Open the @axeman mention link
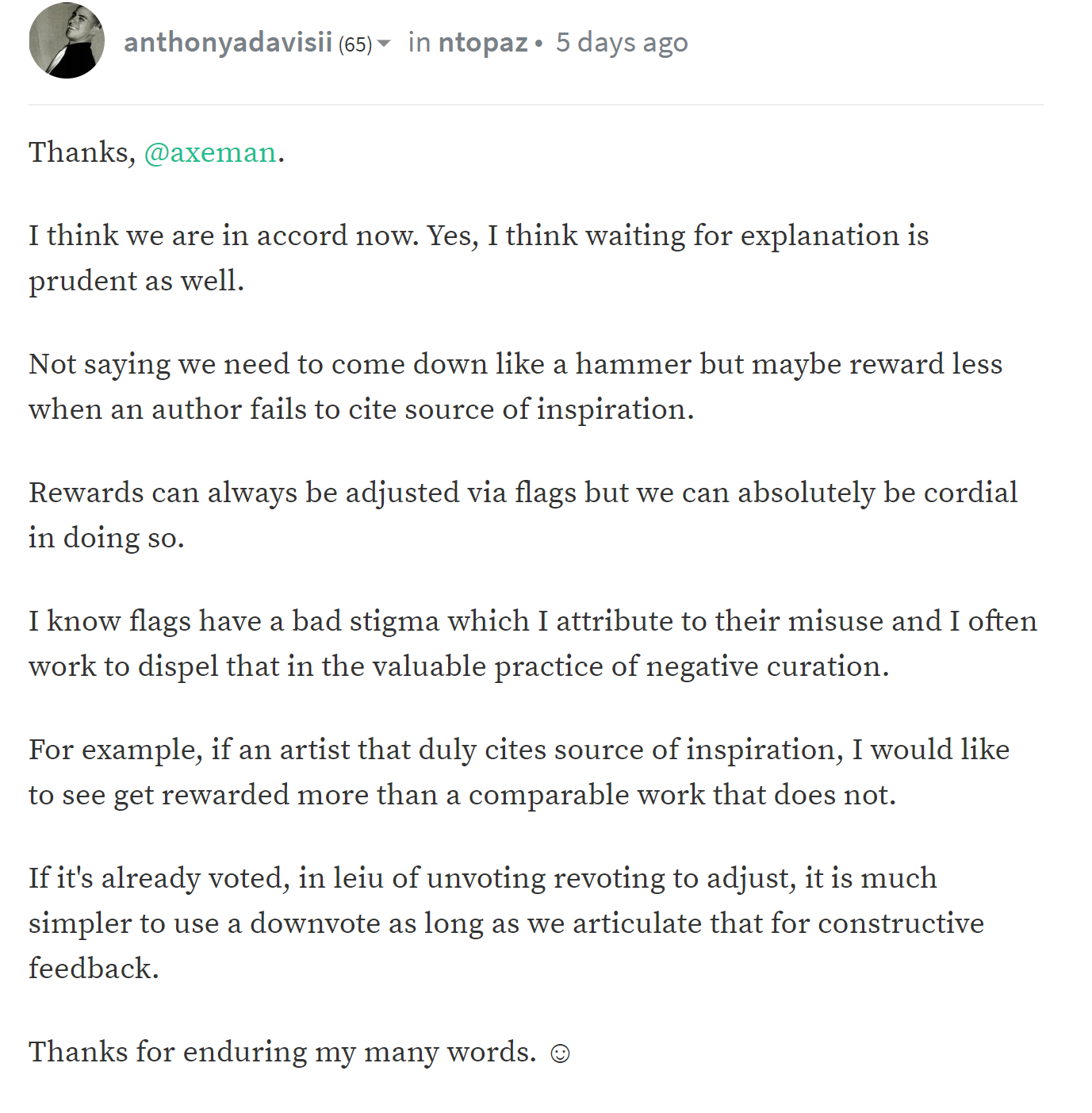1092x1113 pixels. (x=210, y=152)
